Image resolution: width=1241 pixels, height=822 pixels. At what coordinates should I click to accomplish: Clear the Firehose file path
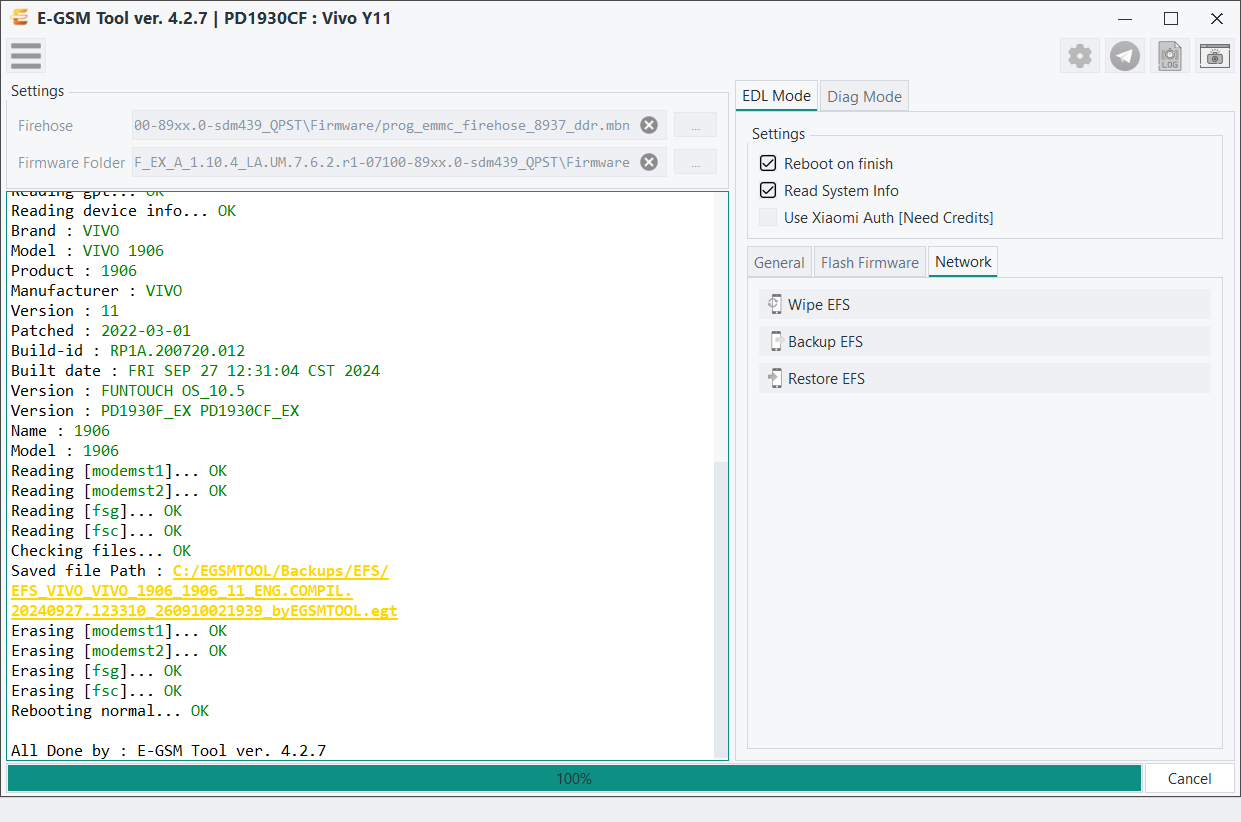(649, 125)
